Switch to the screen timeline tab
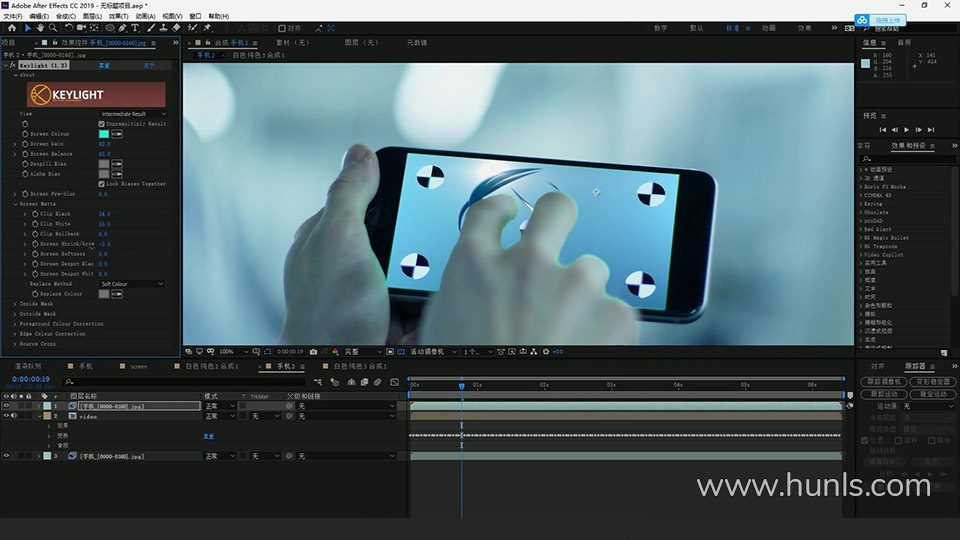960x540 pixels. pyautogui.click(x=138, y=367)
